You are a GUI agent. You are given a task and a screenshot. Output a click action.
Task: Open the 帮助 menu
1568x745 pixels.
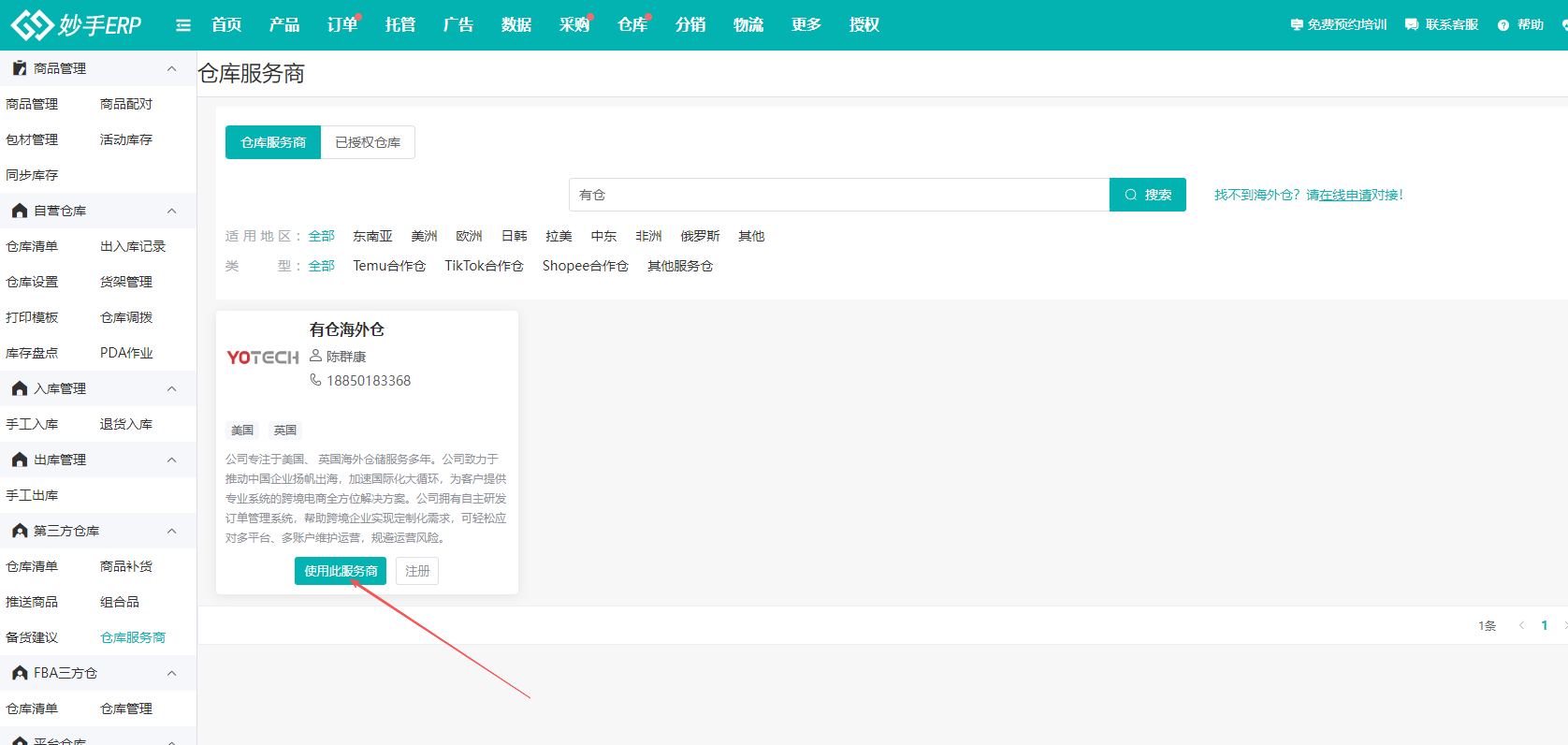click(x=1521, y=25)
